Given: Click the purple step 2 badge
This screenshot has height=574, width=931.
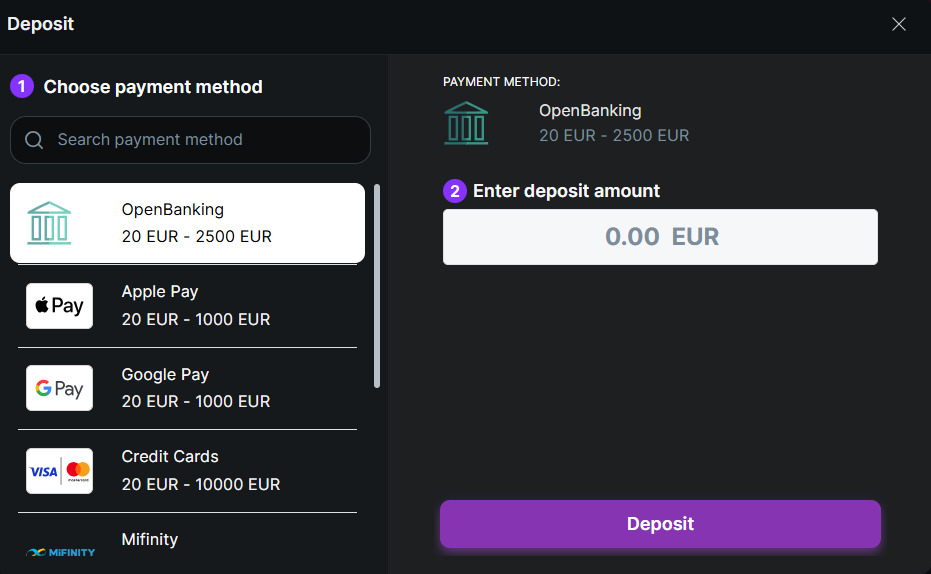Looking at the screenshot, I should point(455,191).
